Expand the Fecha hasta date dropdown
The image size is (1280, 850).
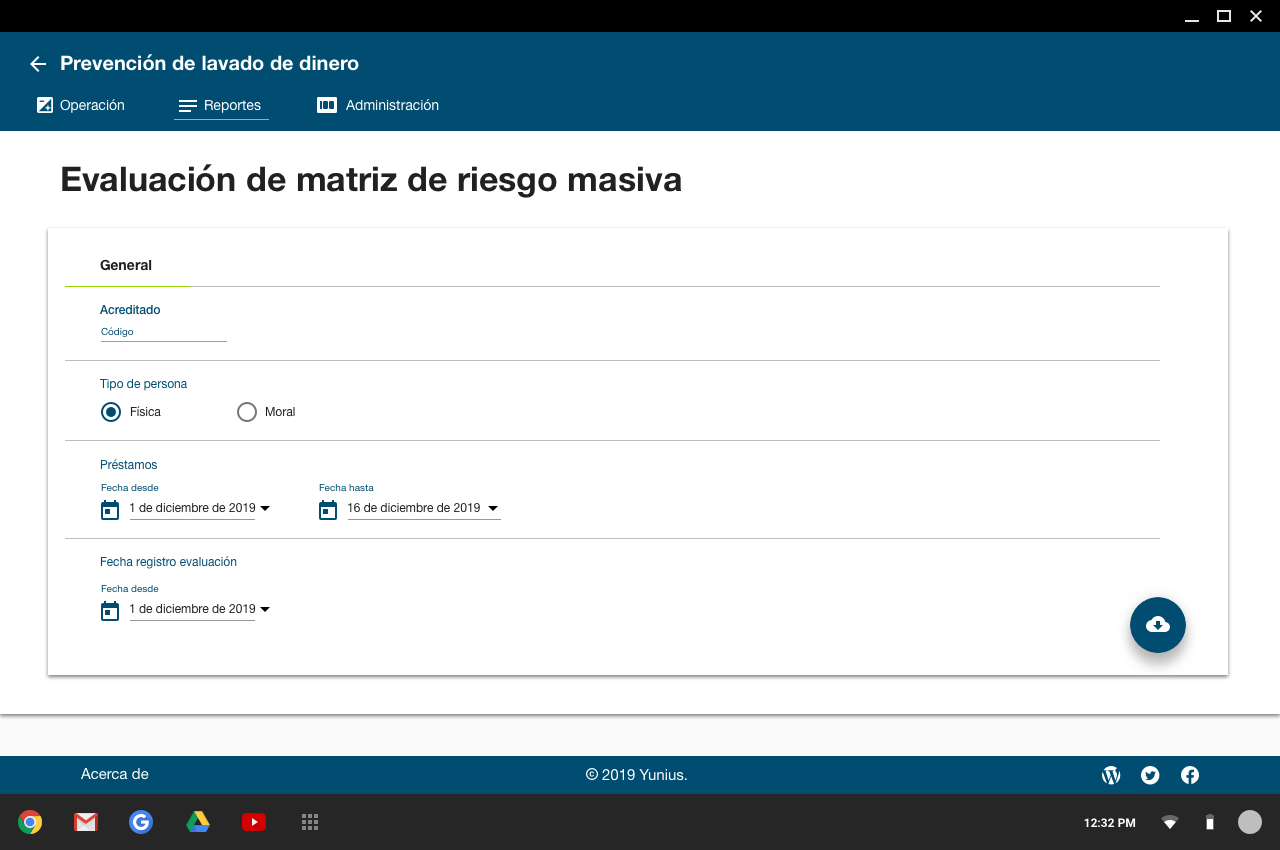[x=491, y=509]
